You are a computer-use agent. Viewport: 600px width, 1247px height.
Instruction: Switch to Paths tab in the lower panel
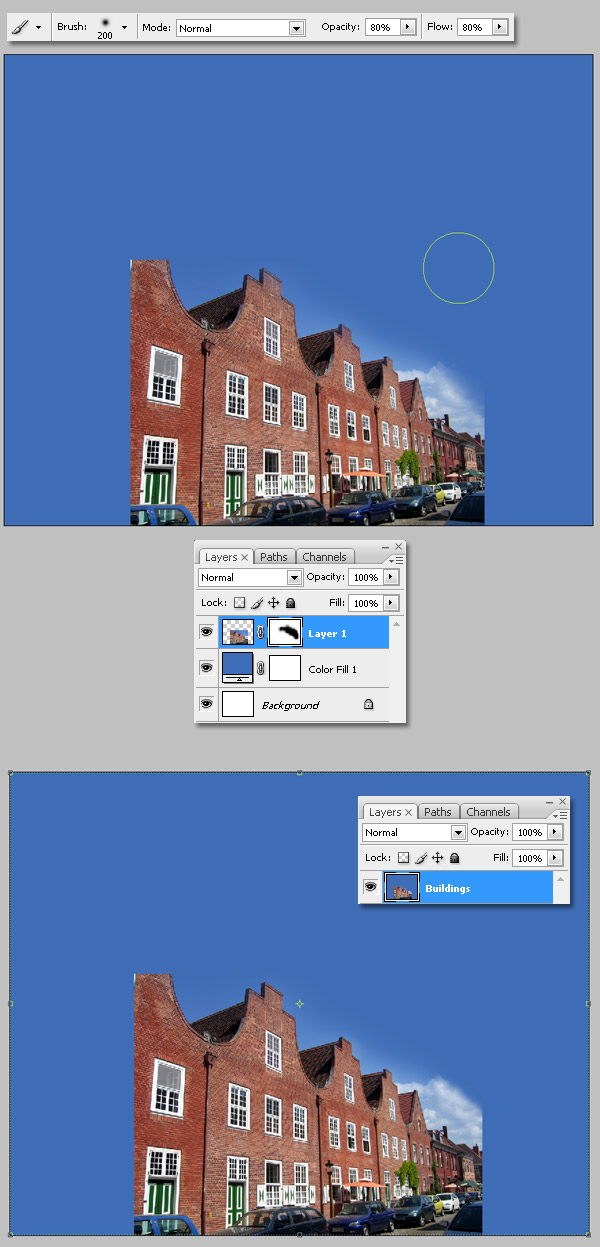point(438,812)
